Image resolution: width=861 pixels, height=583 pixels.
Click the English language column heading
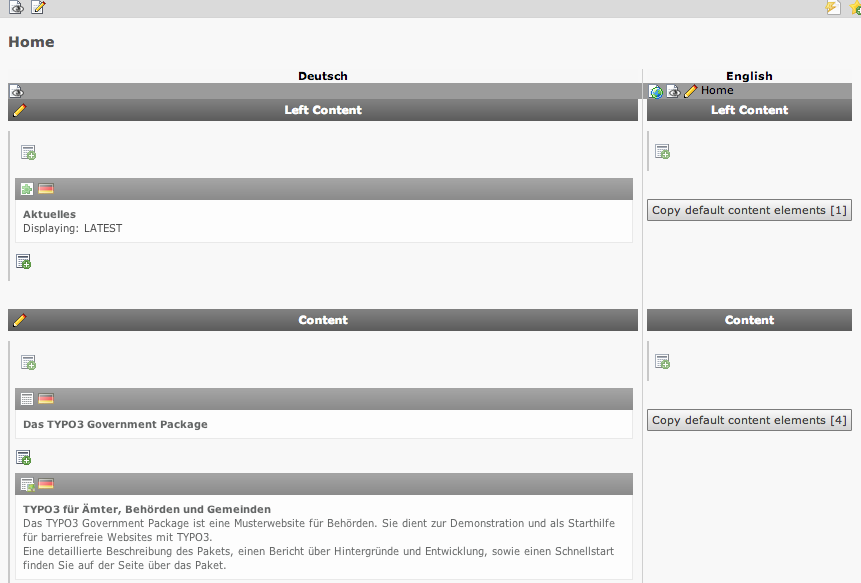coord(749,76)
